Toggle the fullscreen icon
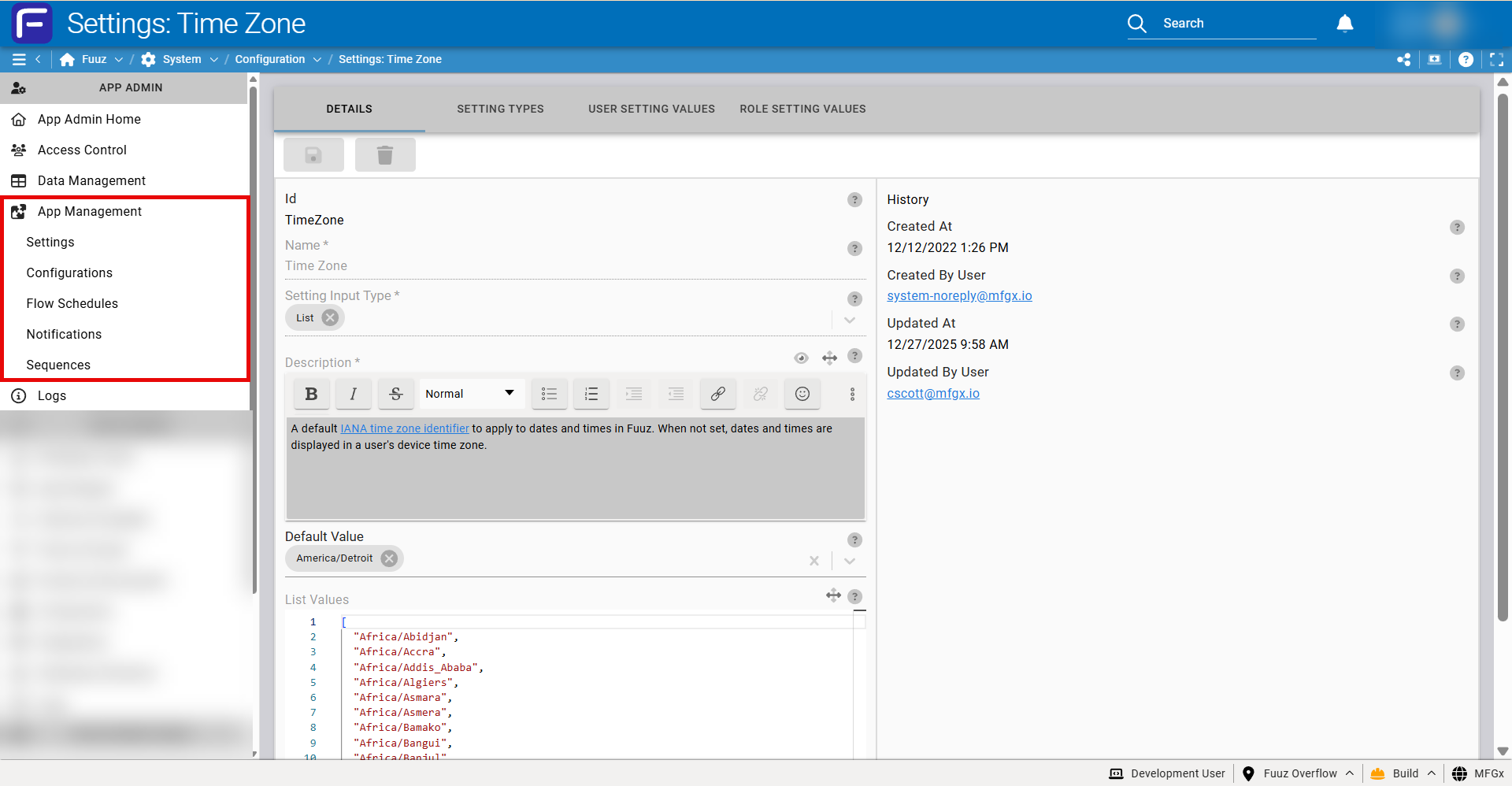This screenshot has width=1512, height=786. [1496, 59]
